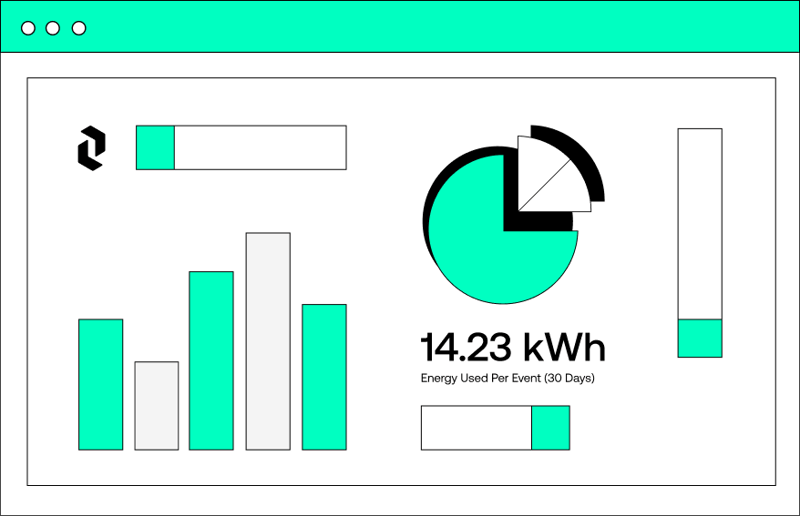Click the middle window control circle
The width and height of the screenshot is (800, 516).
tap(53, 28)
